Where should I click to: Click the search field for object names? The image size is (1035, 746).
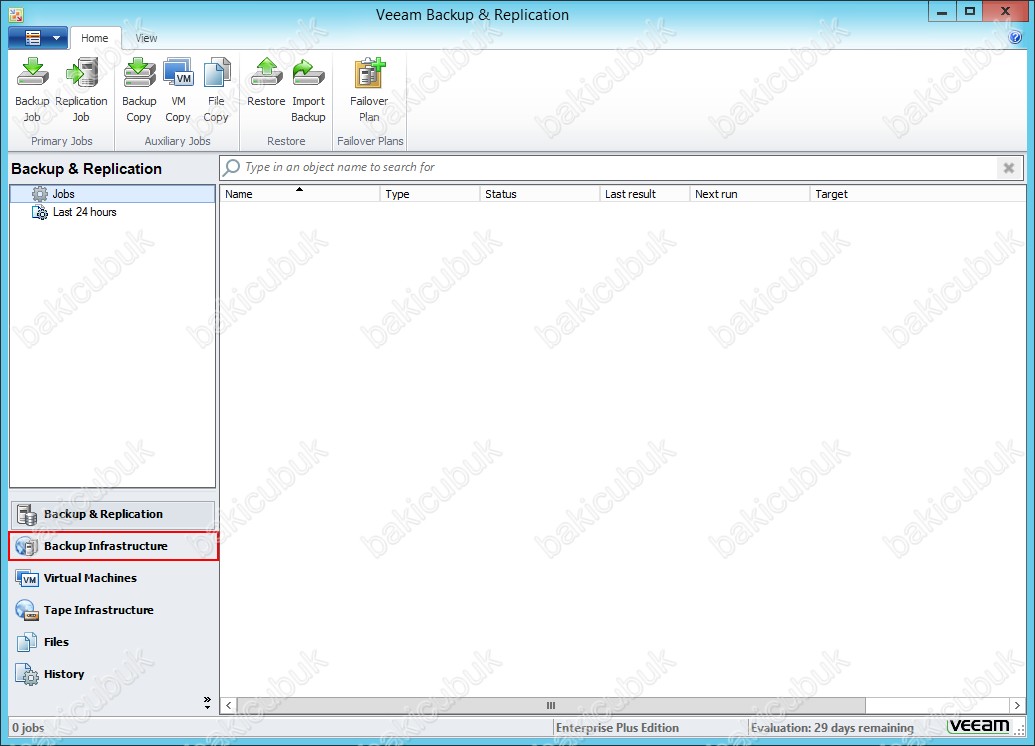point(619,168)
